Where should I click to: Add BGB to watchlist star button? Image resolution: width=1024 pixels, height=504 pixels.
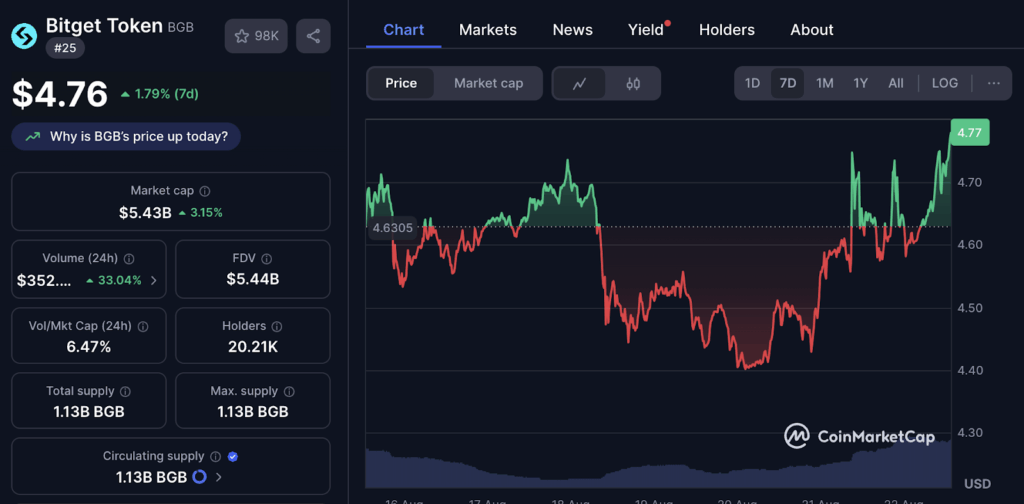pyautogui.click(x=257, y=36)
